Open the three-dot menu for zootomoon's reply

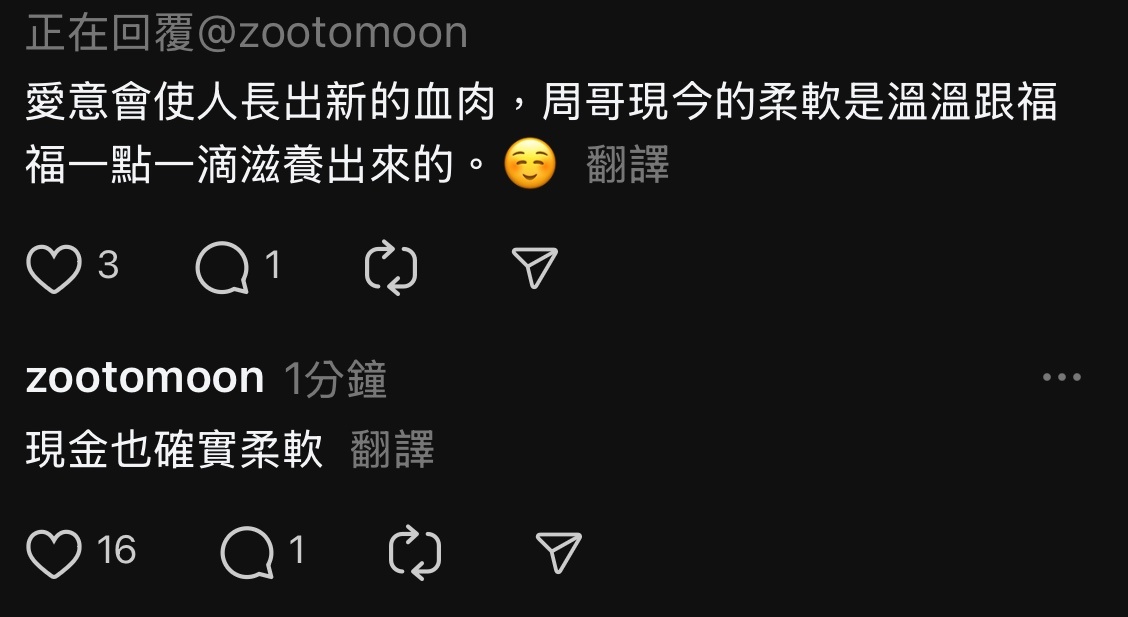point(1062,377)
